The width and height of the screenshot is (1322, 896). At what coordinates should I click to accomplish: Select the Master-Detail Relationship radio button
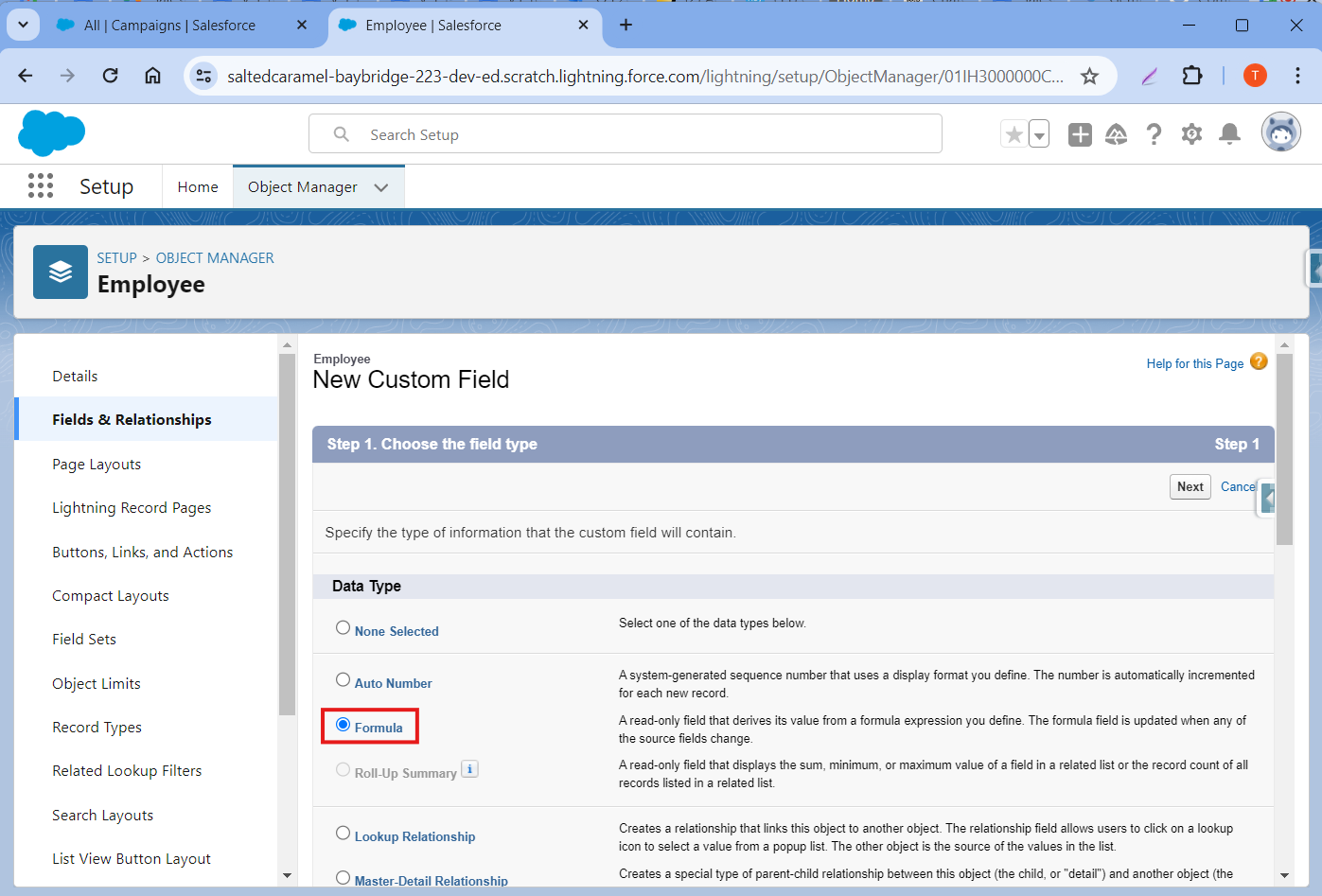(343, 877)
